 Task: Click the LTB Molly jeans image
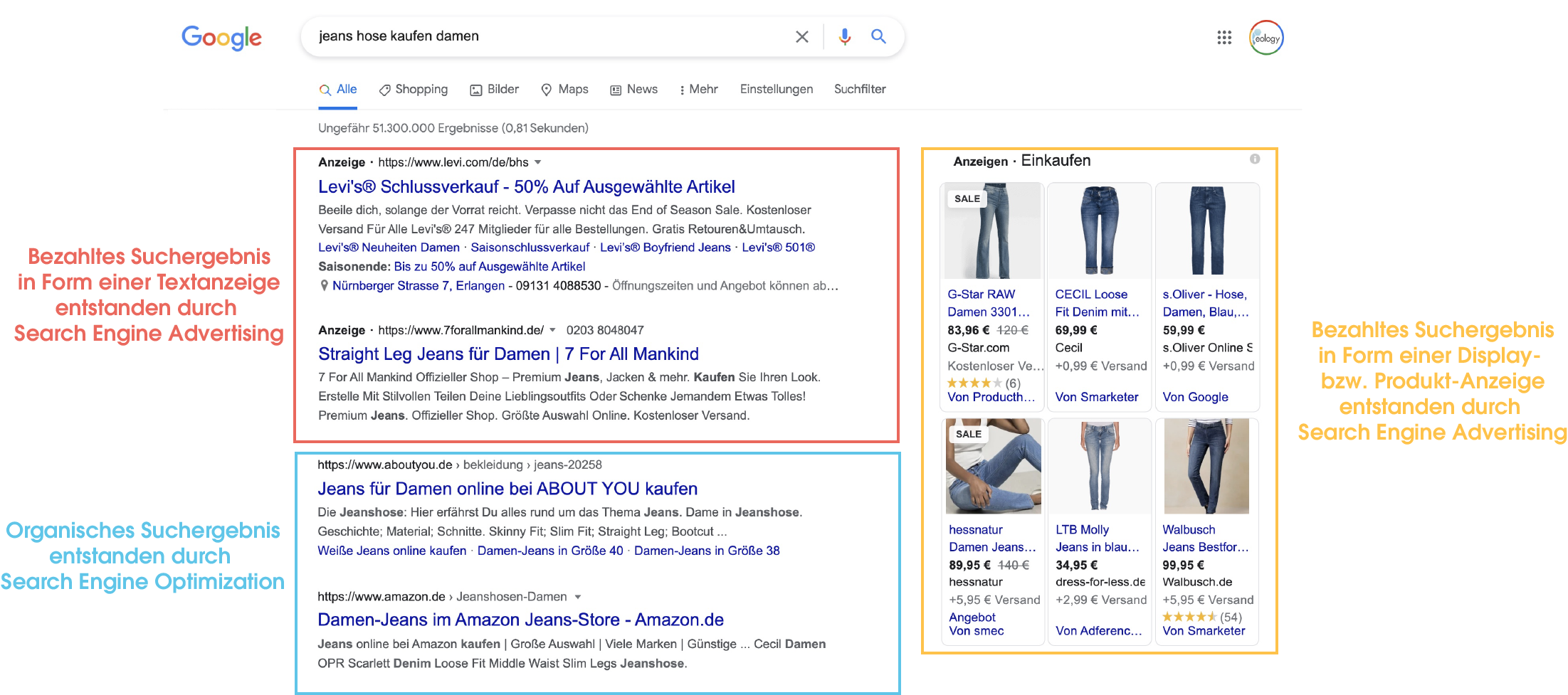point(1100,466)
